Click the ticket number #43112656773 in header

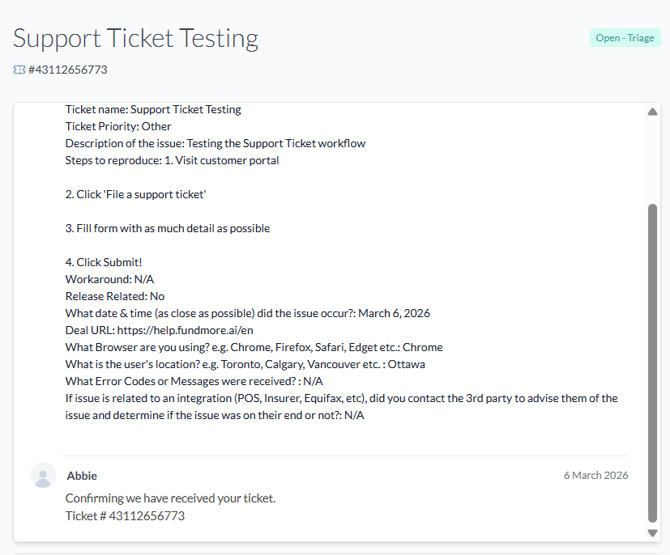point(67,70)
